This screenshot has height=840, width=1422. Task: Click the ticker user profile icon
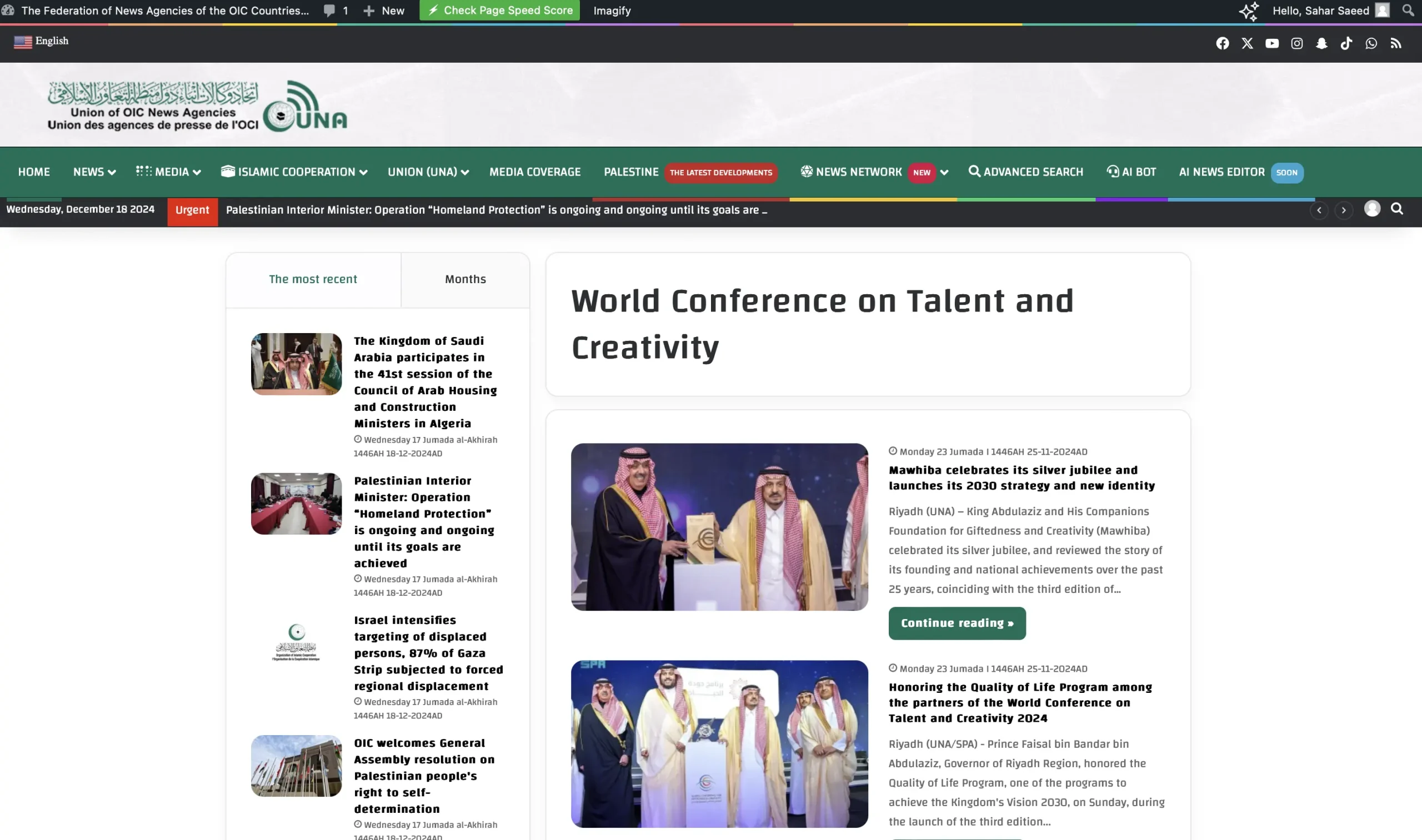(x=1371, y=209)
